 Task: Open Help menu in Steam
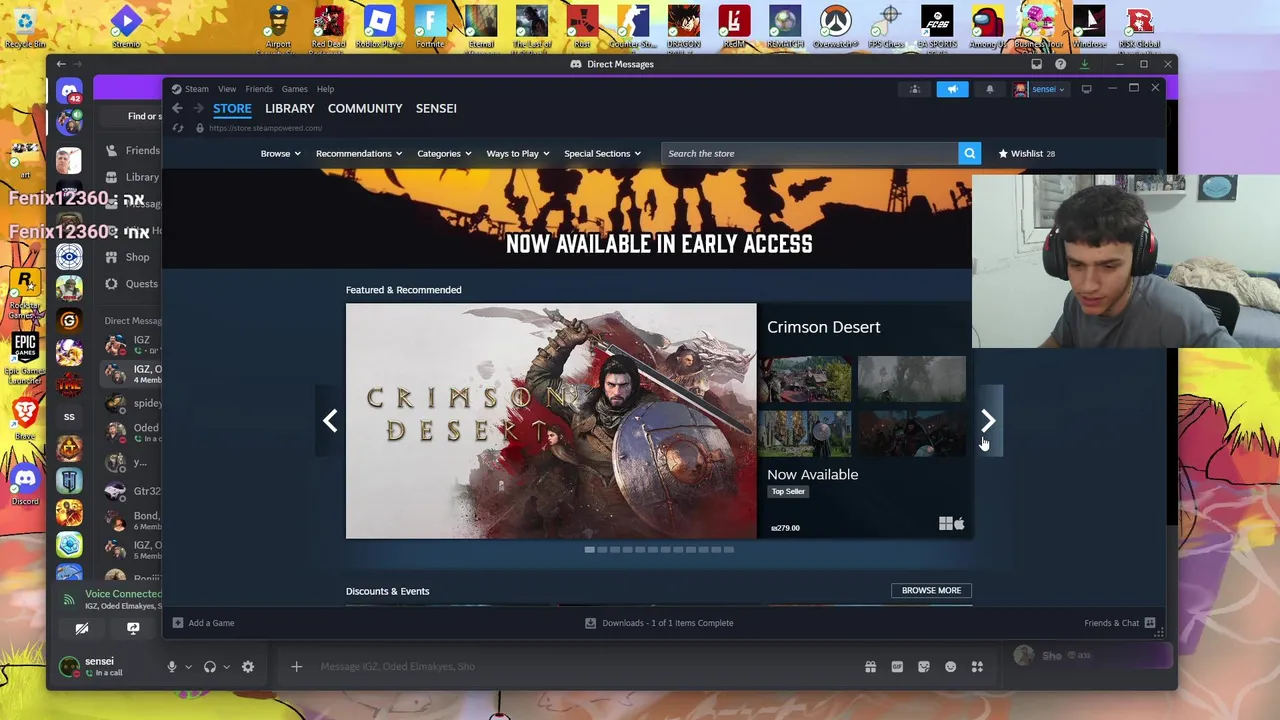coord(325,89)
